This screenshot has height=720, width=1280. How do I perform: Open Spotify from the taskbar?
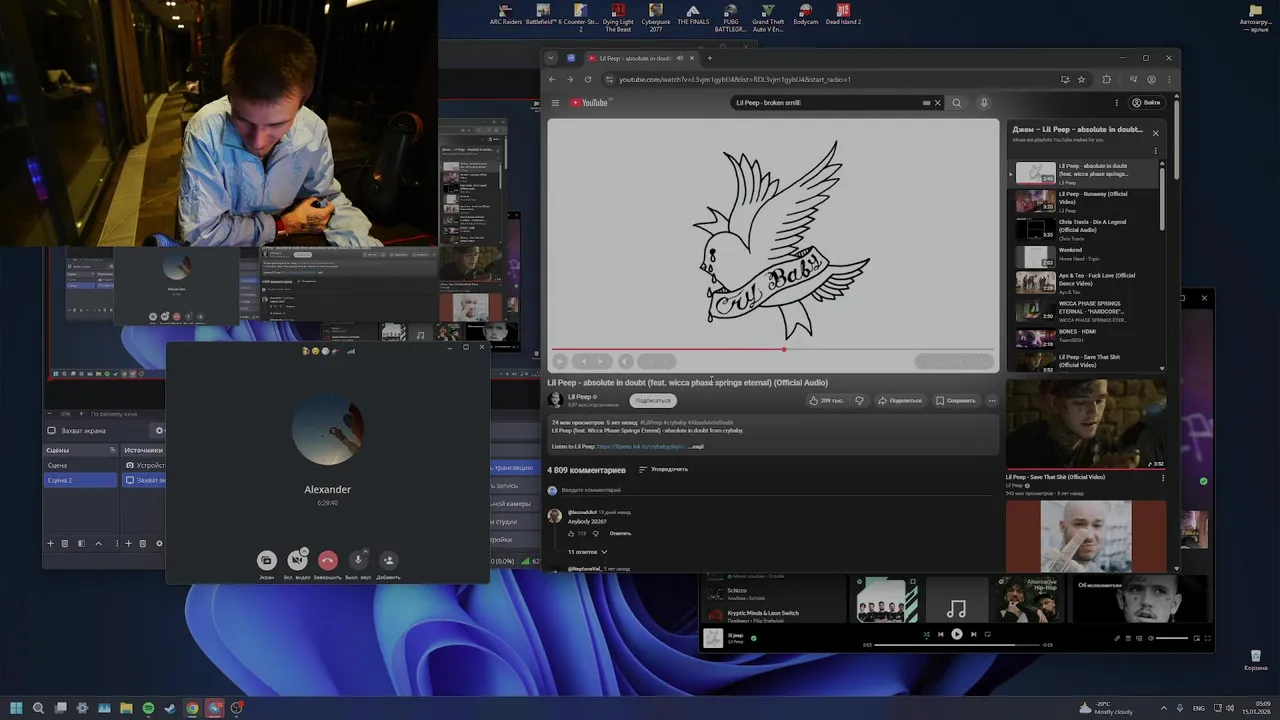[x=148, y=708]
